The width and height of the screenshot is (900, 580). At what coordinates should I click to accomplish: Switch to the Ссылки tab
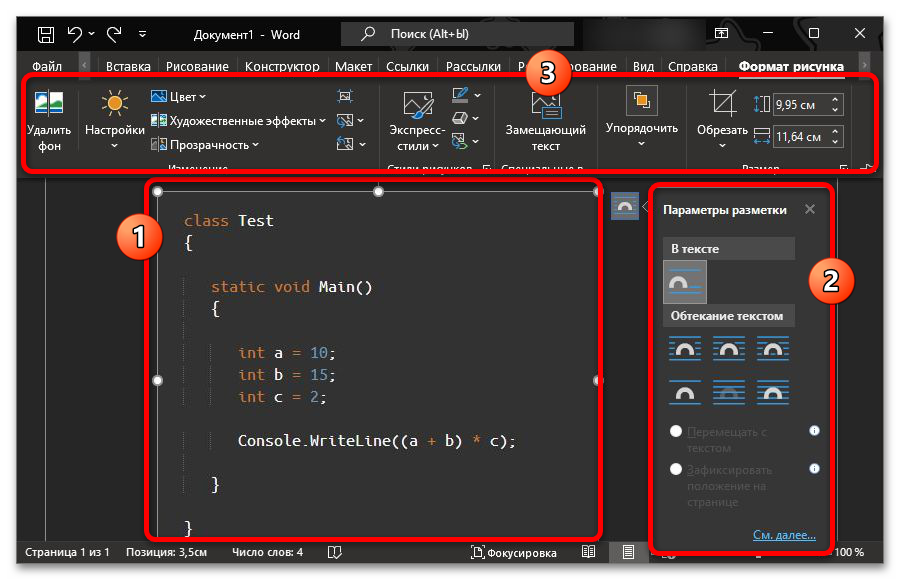tap(407, 67)
